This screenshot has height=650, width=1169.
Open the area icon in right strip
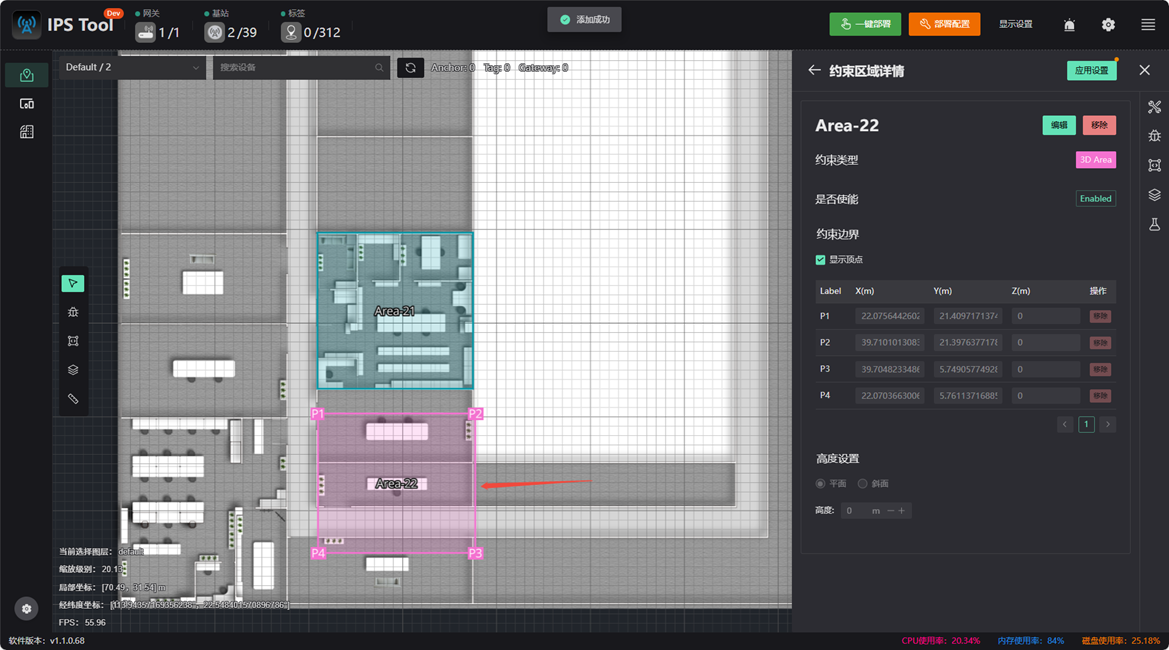point(1154,165)
